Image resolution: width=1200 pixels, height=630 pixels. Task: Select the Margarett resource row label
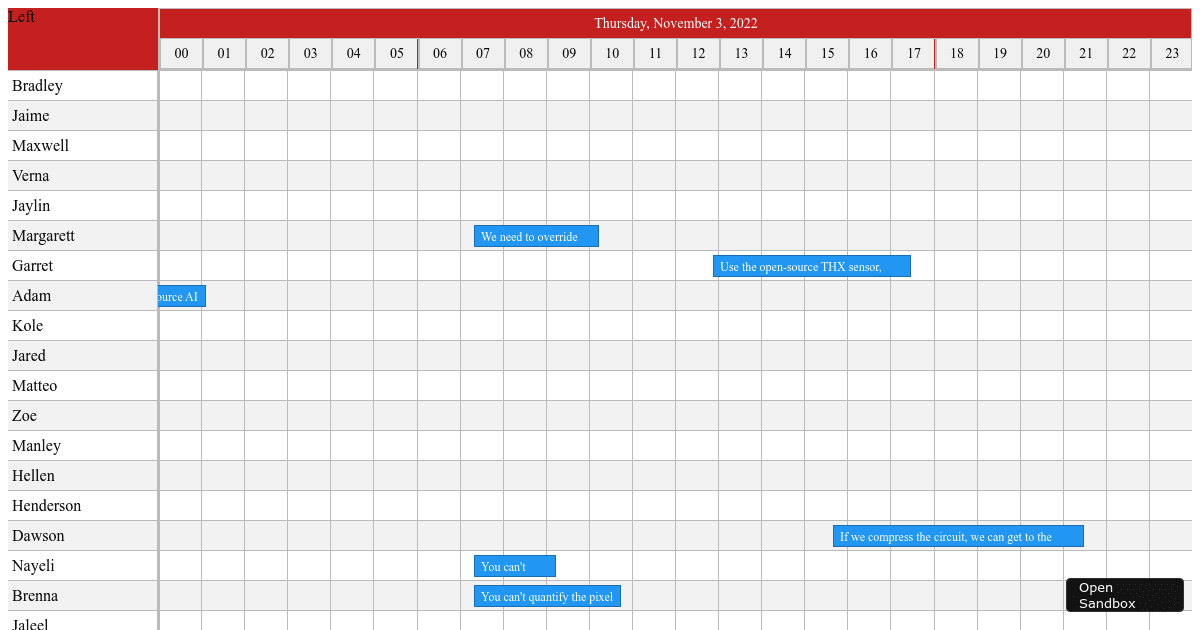83,236
